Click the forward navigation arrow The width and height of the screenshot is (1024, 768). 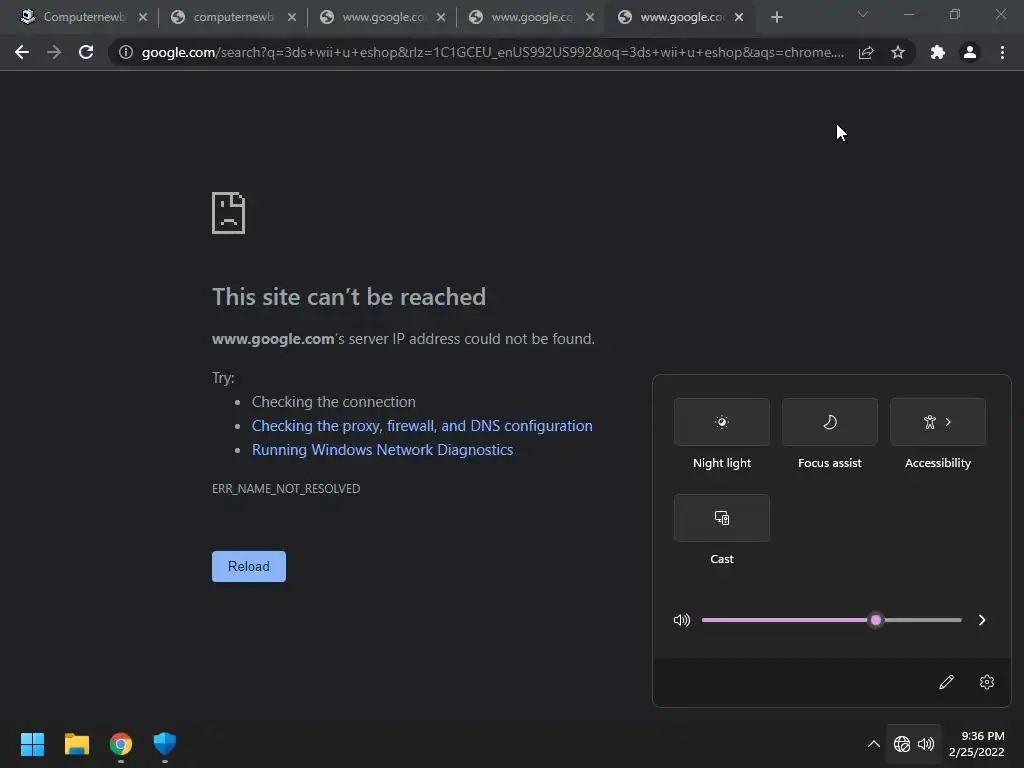click(54, 52)
